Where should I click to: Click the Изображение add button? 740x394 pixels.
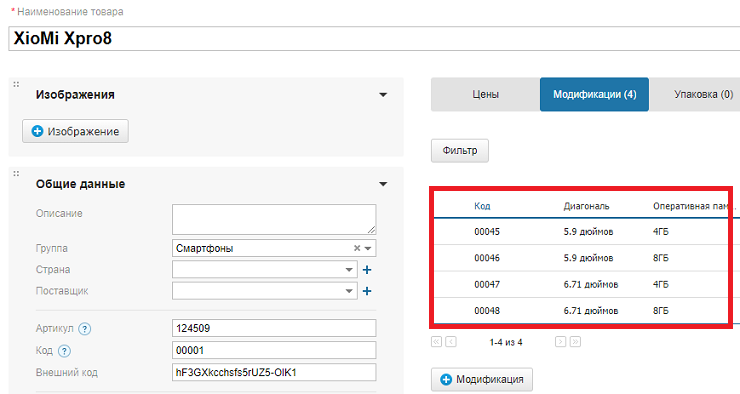[76, 131]
